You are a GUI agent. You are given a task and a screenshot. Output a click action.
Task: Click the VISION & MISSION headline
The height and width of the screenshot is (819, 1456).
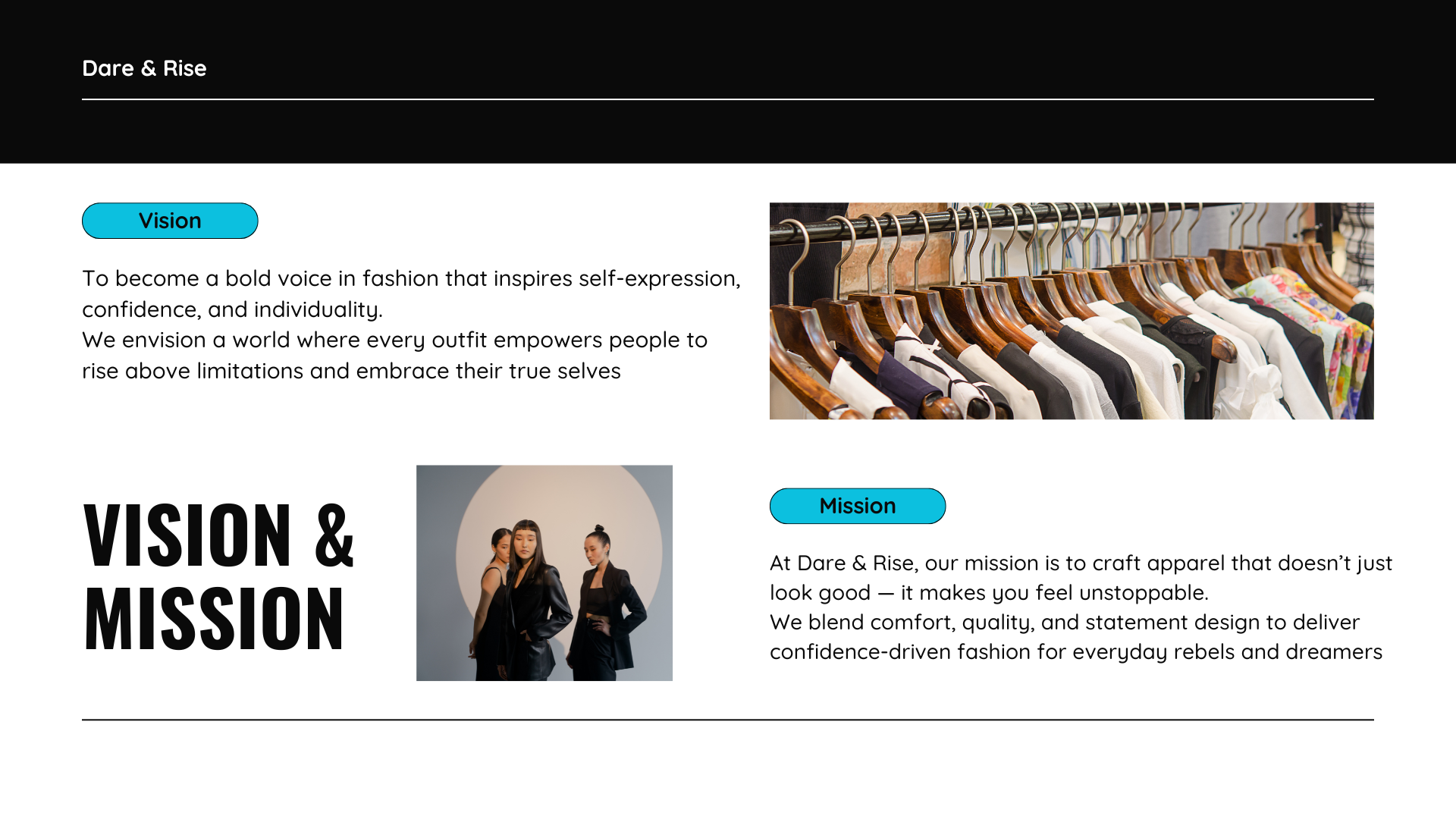coord(218,576)
